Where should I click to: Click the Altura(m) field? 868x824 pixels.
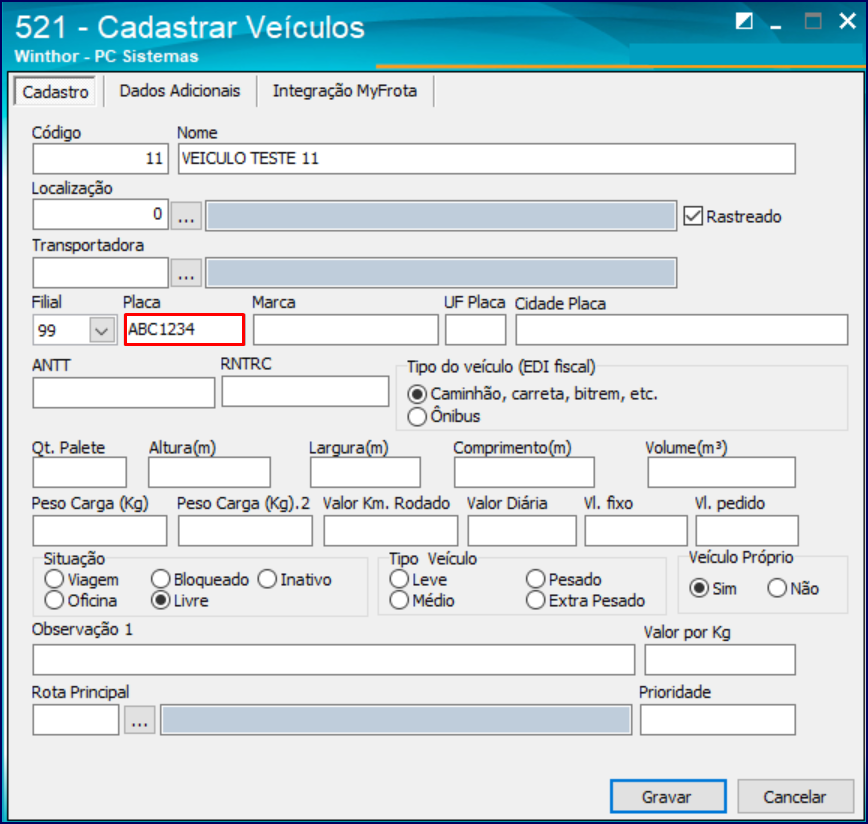[x=209, y=472]
